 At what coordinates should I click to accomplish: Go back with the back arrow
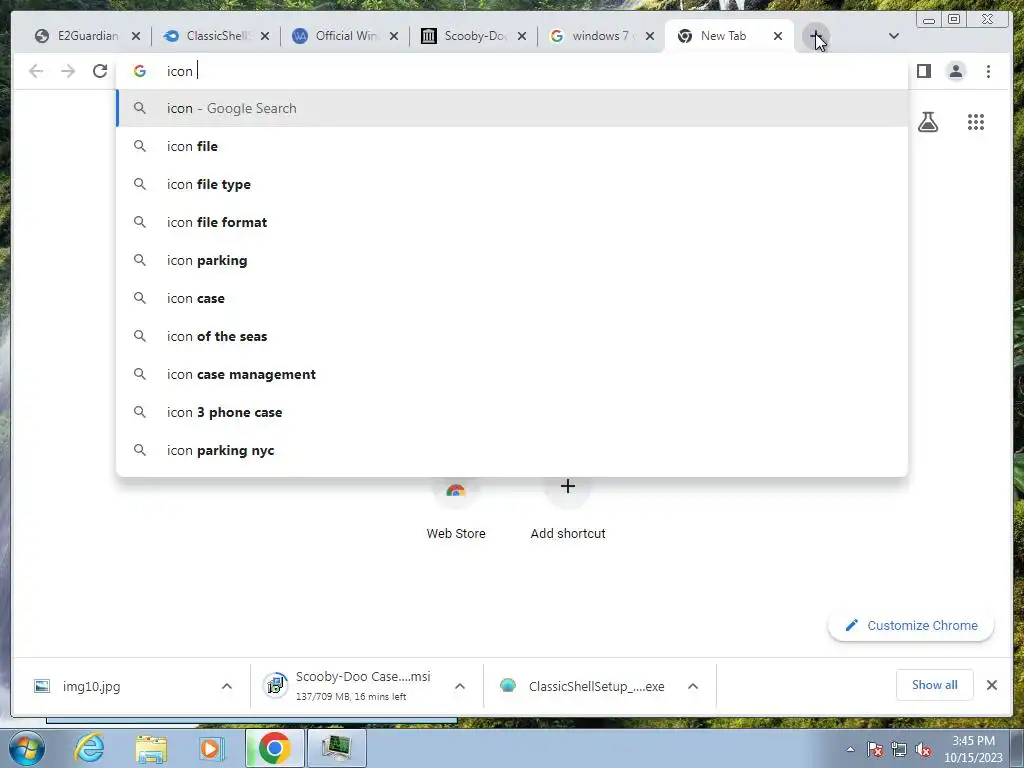tap(36, 71)
